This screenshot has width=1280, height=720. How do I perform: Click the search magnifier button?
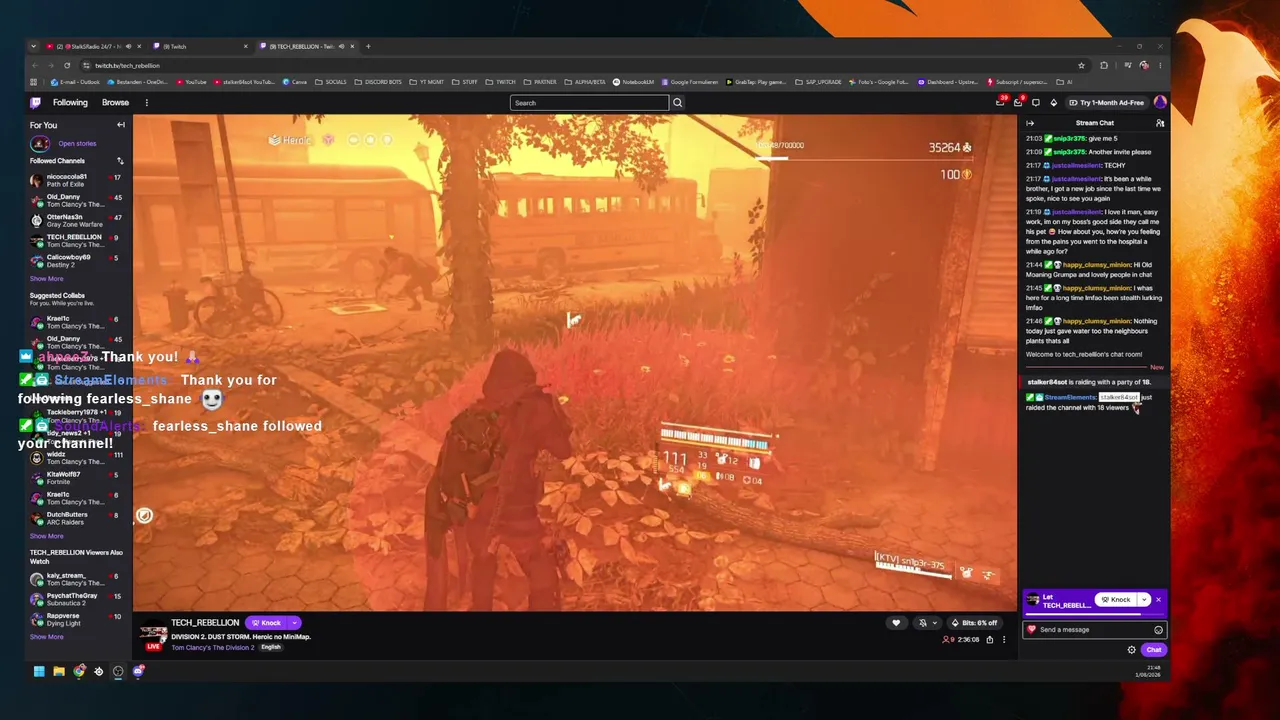coord(677,102)
